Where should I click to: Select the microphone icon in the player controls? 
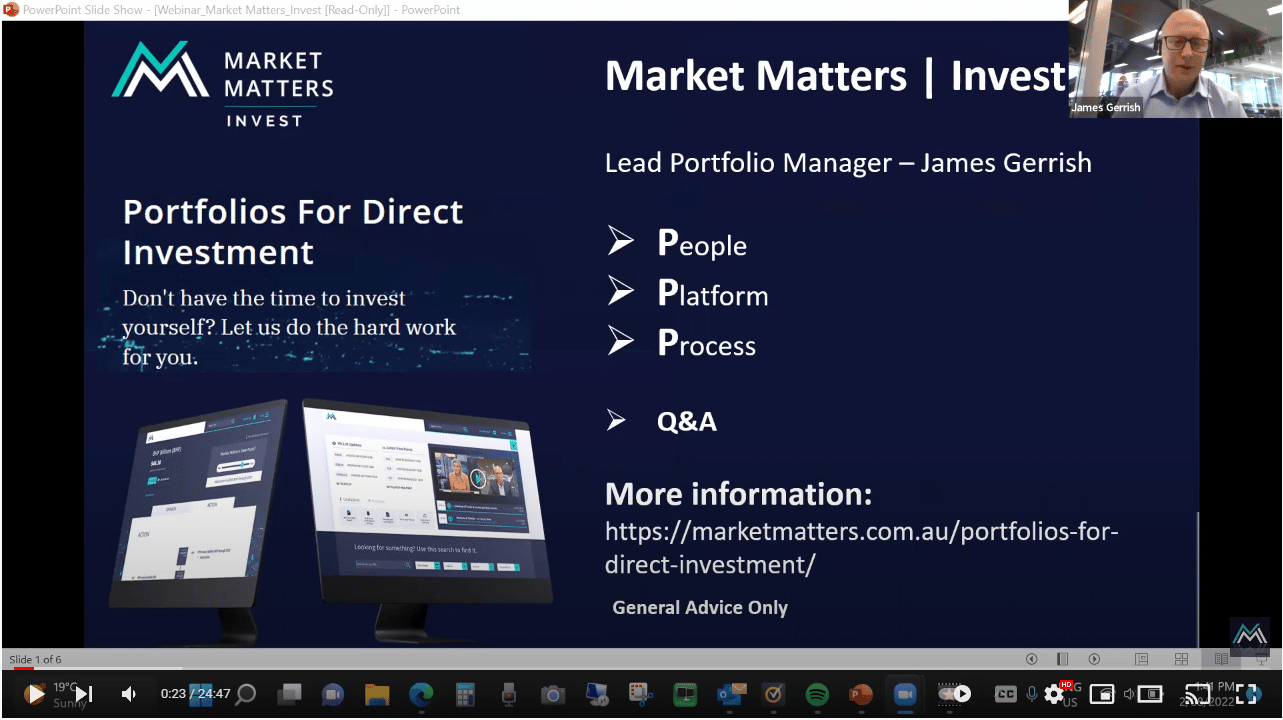[x=1032, y=694]
